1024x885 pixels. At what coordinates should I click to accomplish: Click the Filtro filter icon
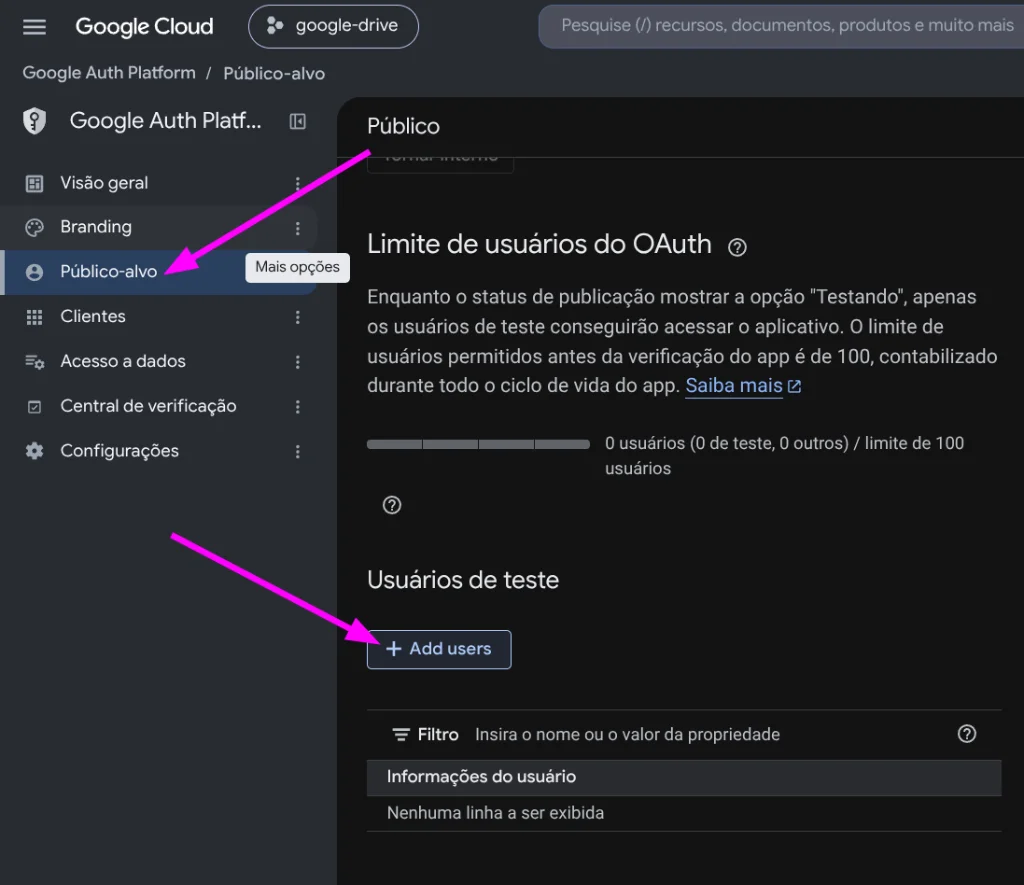pyautogui.click(x=400, y=735)
